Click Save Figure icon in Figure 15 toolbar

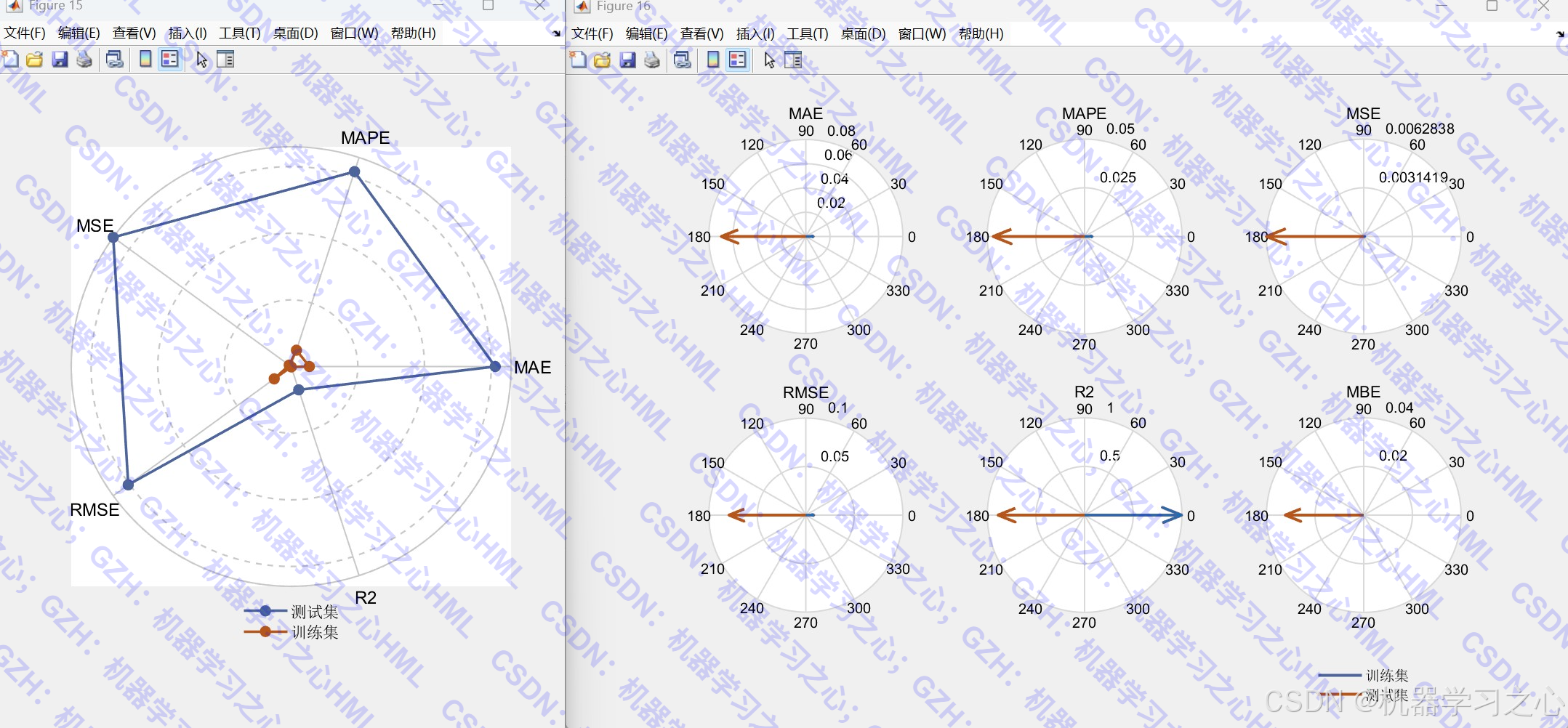[x=60, y=60]
